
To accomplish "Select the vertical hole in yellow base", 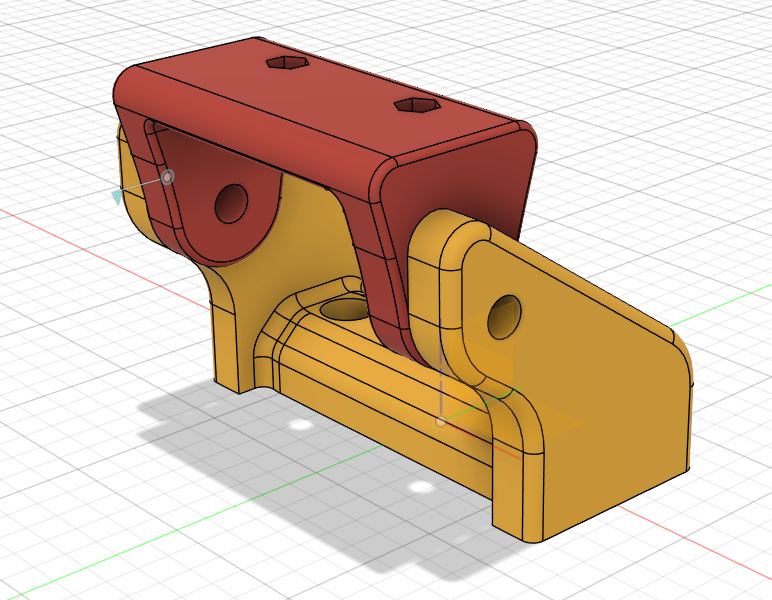I will click(343, 309).
